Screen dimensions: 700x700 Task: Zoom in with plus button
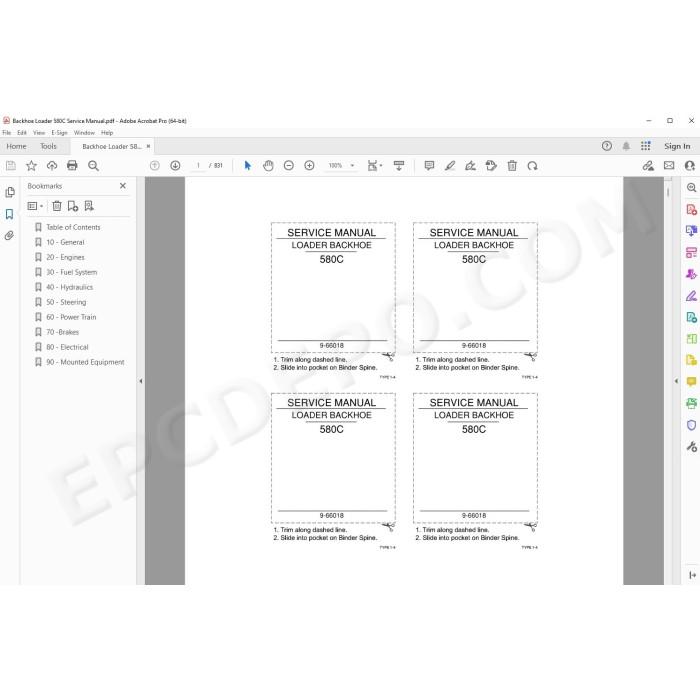(309, 166)
